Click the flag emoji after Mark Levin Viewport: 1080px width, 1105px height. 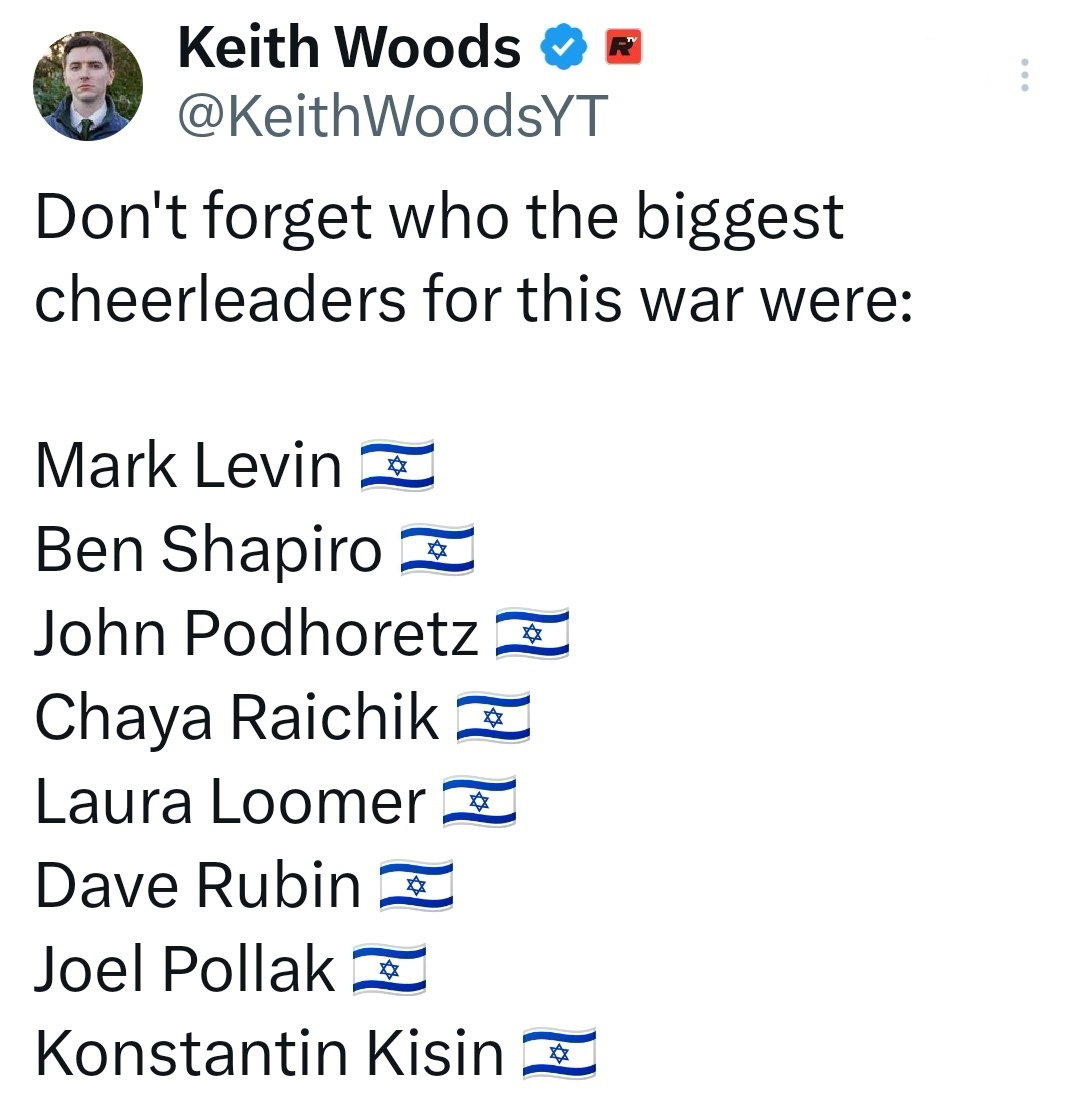click(397, 466)
